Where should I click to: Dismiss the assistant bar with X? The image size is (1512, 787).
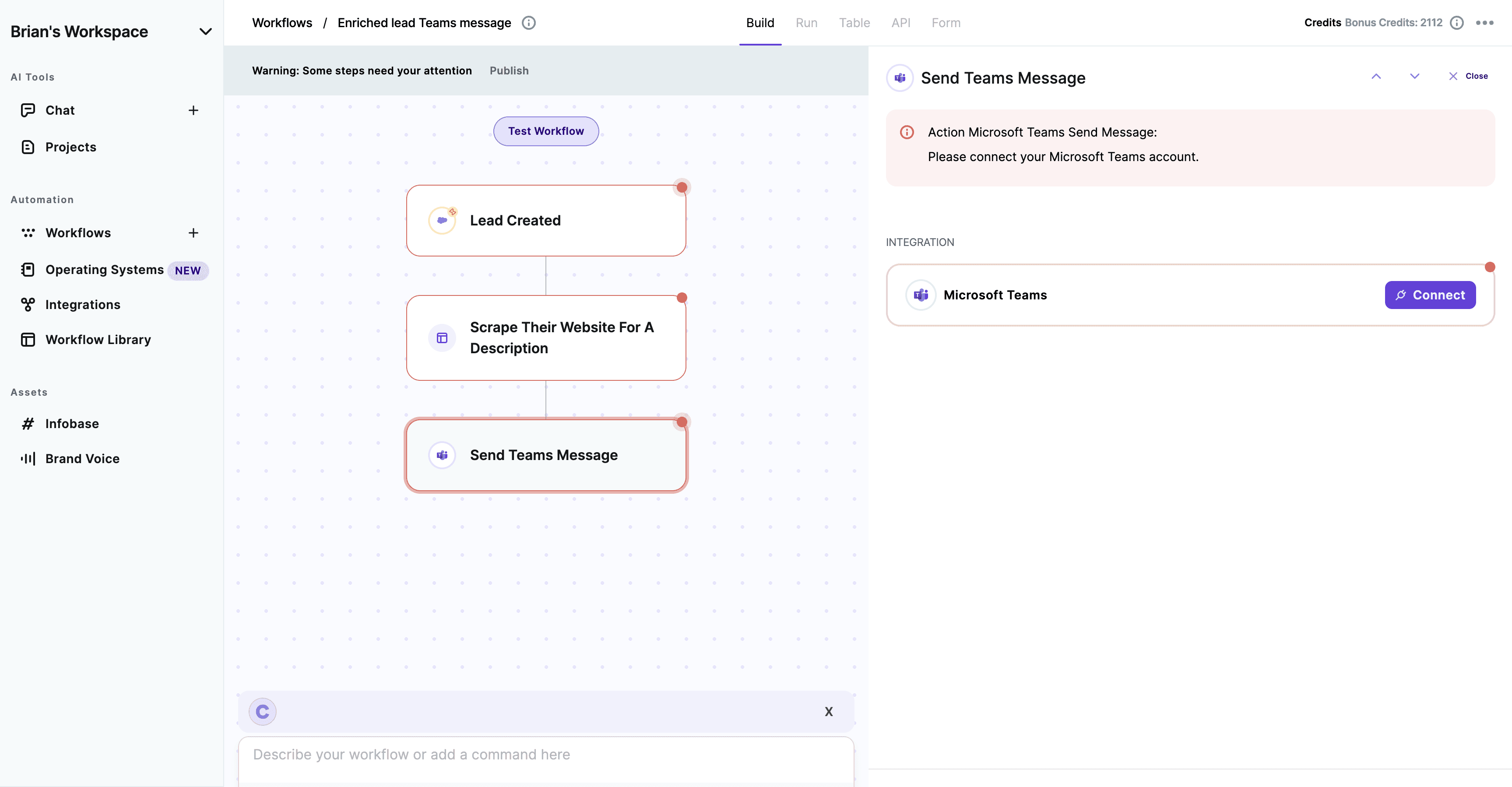tap(828, 711)
